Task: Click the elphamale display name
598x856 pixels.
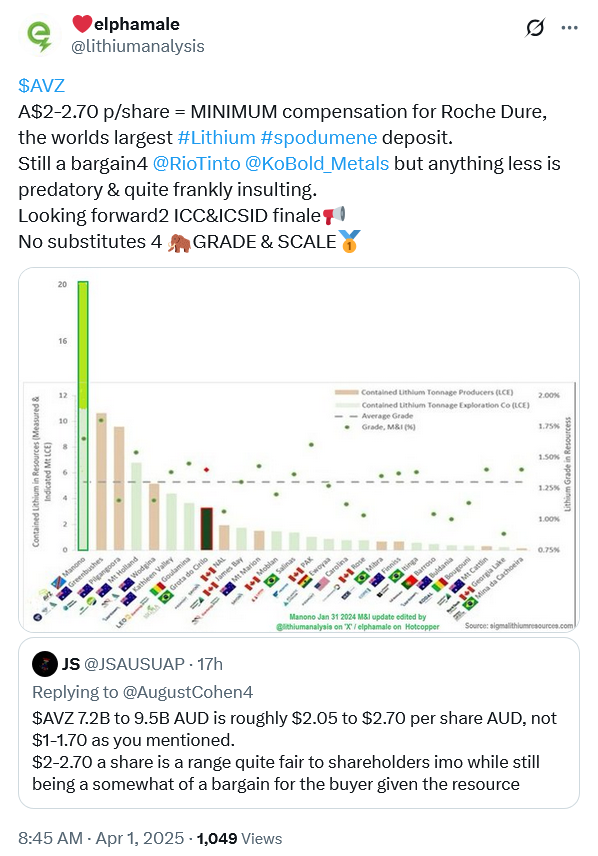Action: click(137, 24)
